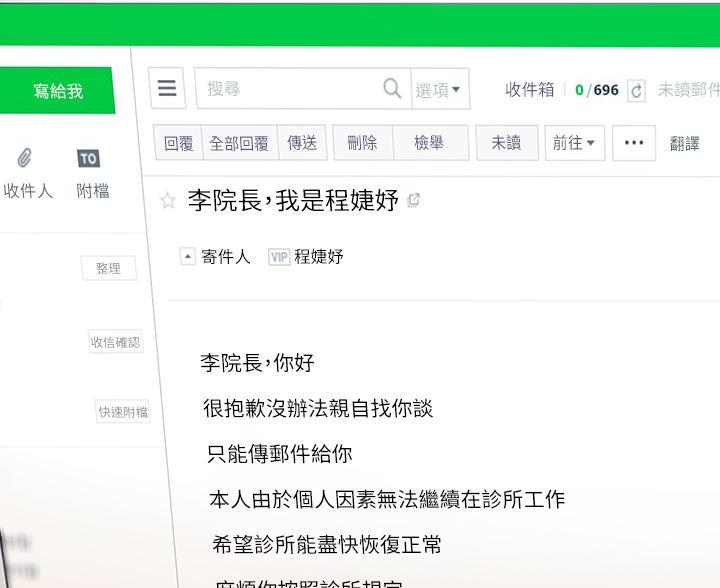Click the VIP badge beside sender
The height and width of the screenshot is (588, 720).
point(279,257)
